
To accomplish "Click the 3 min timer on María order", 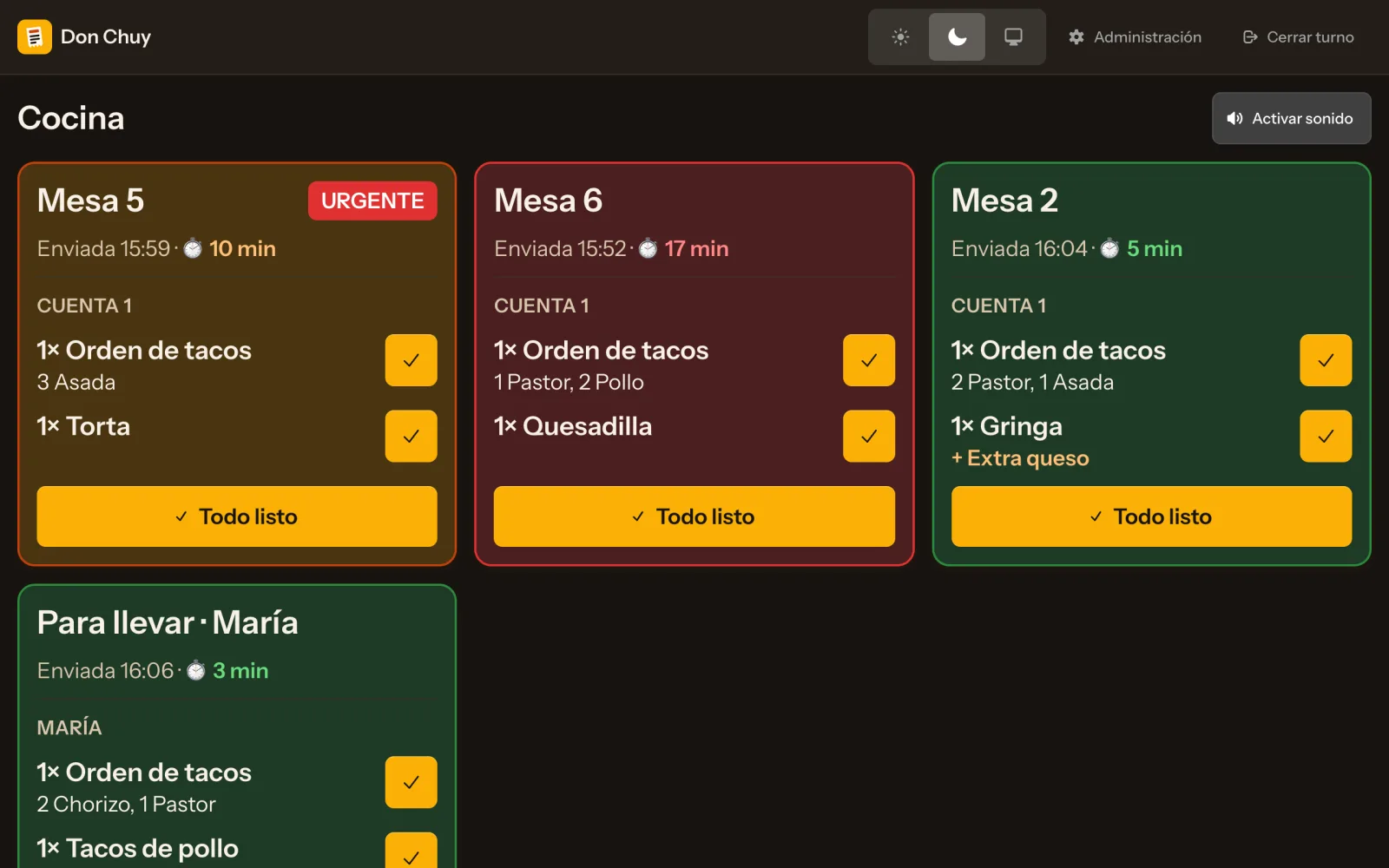I will [240, 671].
